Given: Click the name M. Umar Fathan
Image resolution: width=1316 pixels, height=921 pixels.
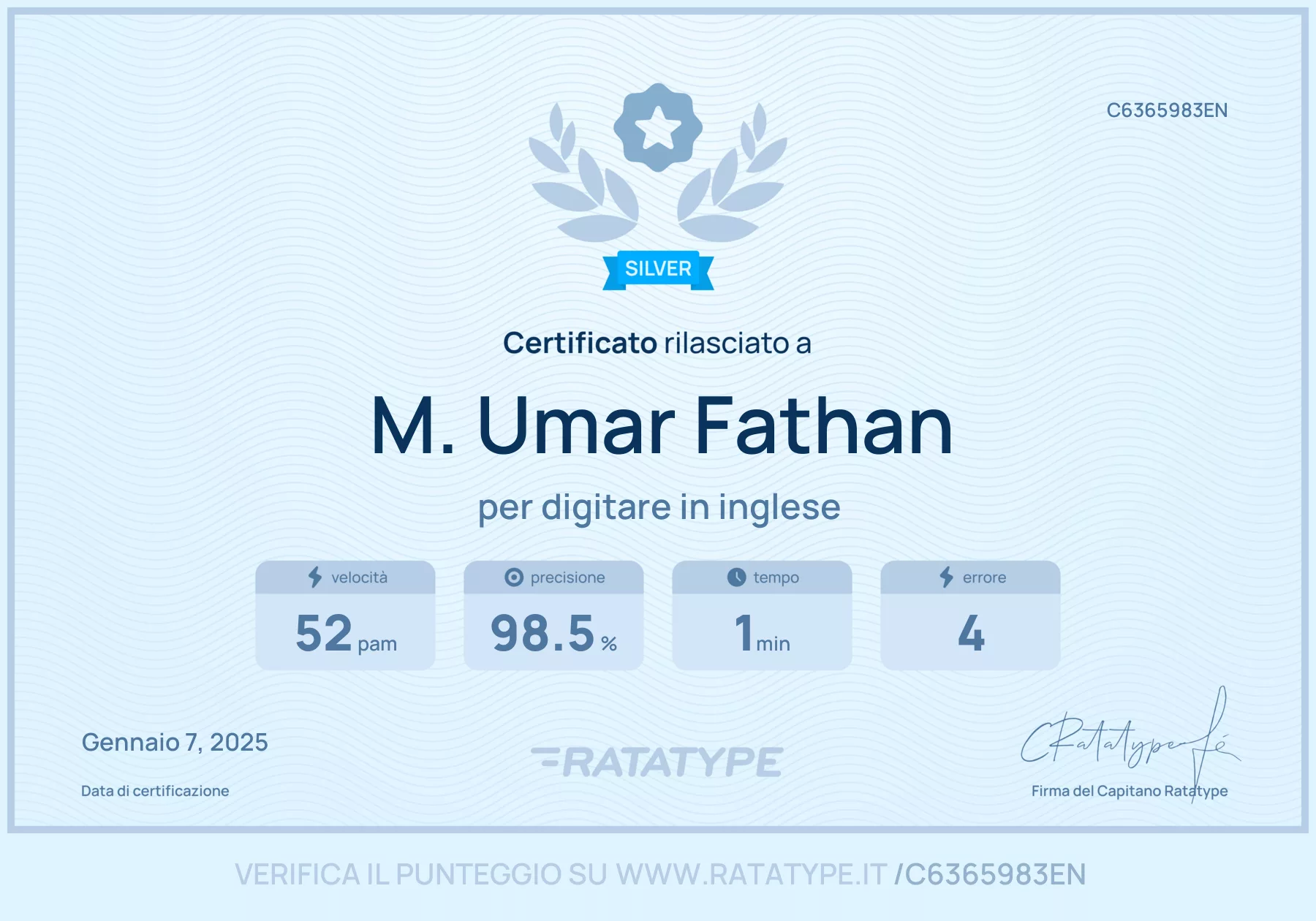Looking at the screenshot, I should pos(662,425).
